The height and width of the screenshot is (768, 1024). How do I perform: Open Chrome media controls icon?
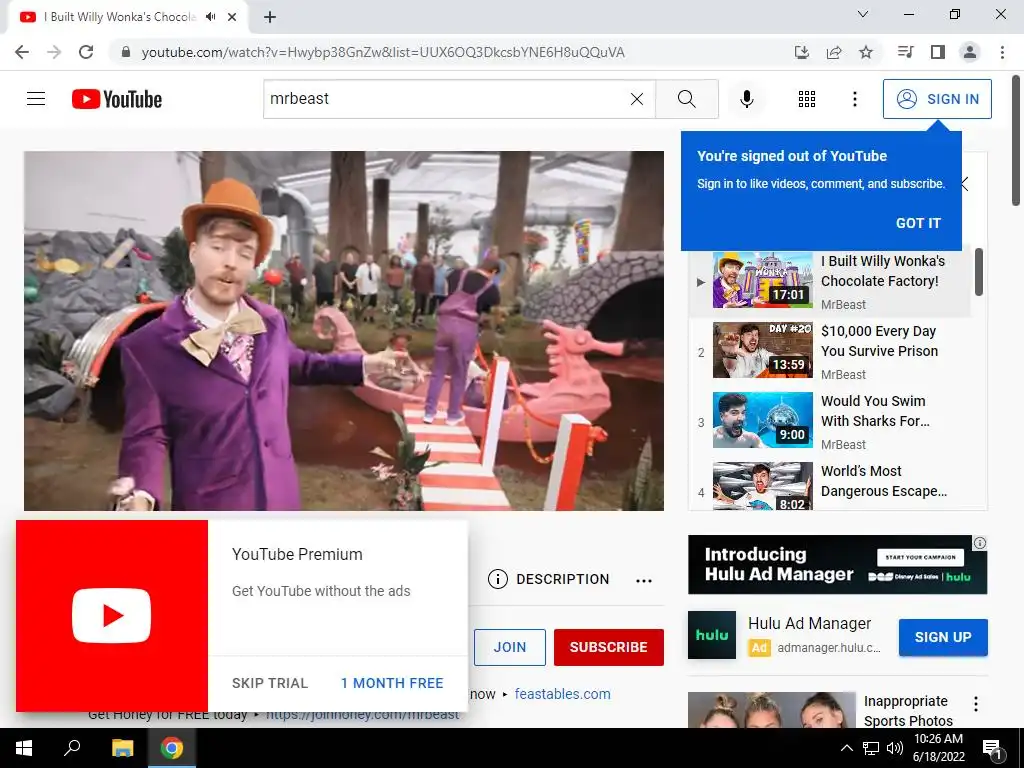[x=905, y=52]
